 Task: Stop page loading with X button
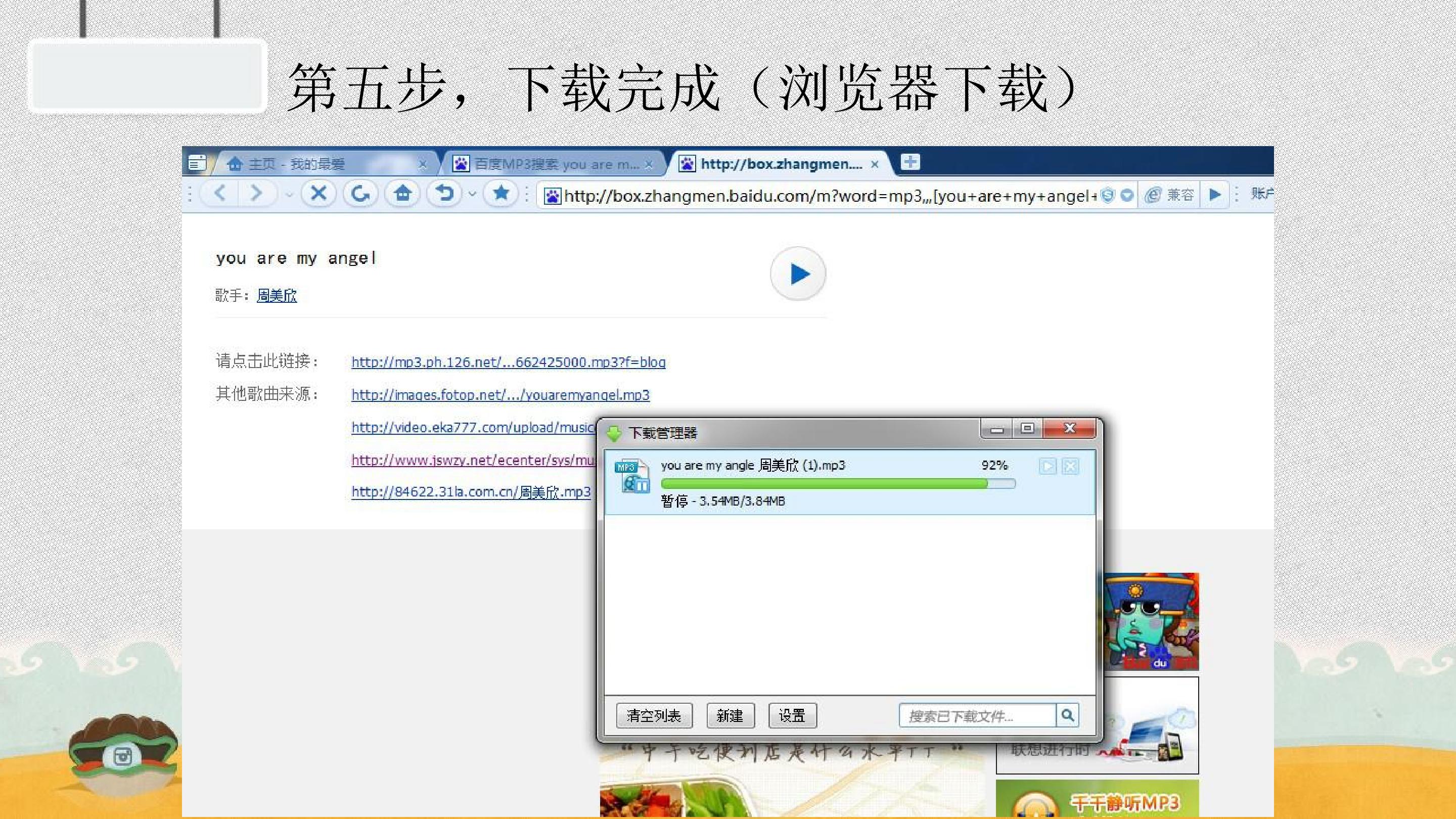tap(319, 194)
